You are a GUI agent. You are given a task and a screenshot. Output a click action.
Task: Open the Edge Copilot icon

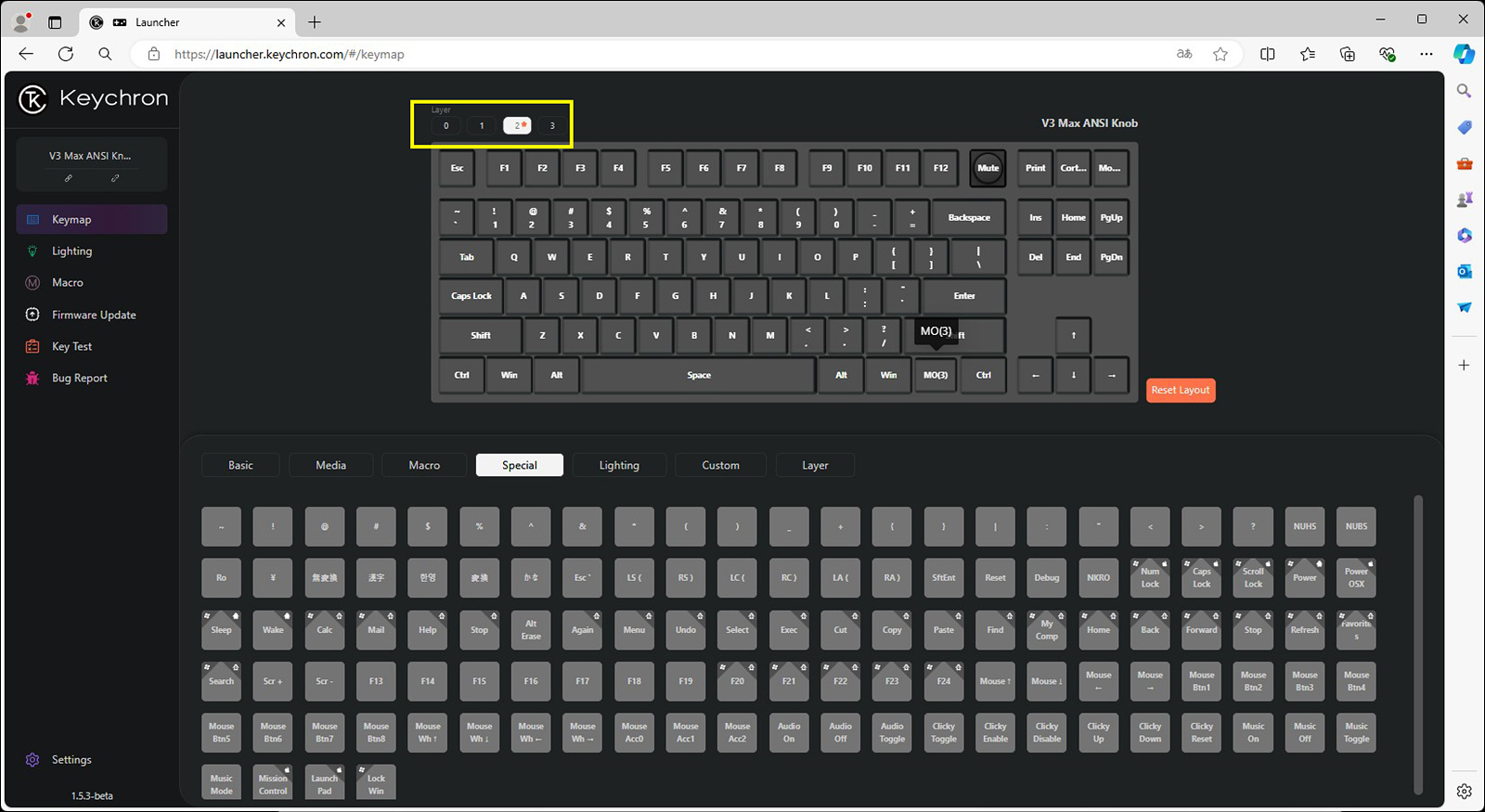[1464, 54]
